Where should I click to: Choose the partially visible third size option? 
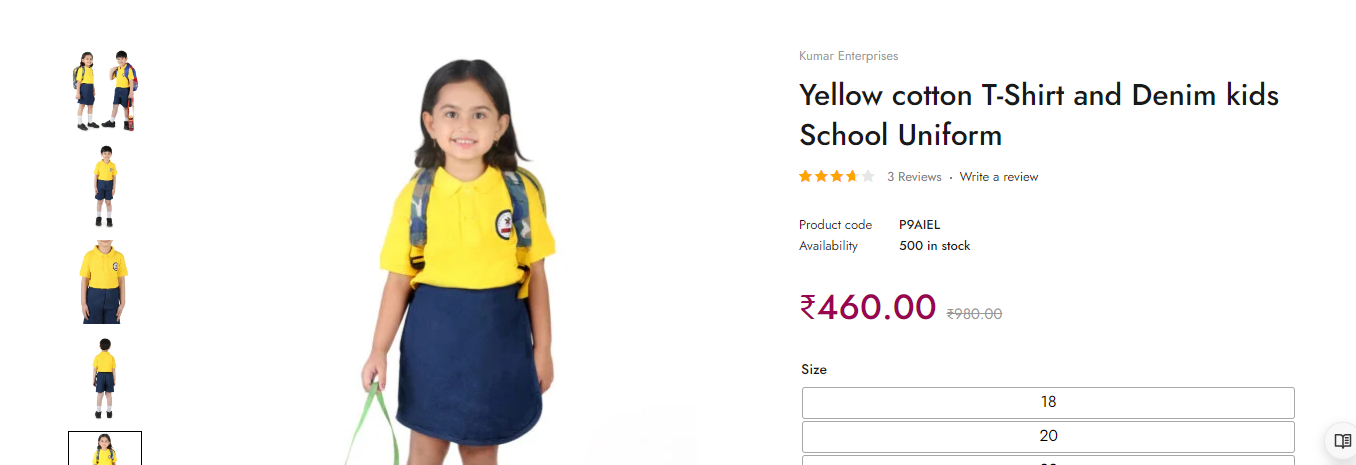point(1048,460)
